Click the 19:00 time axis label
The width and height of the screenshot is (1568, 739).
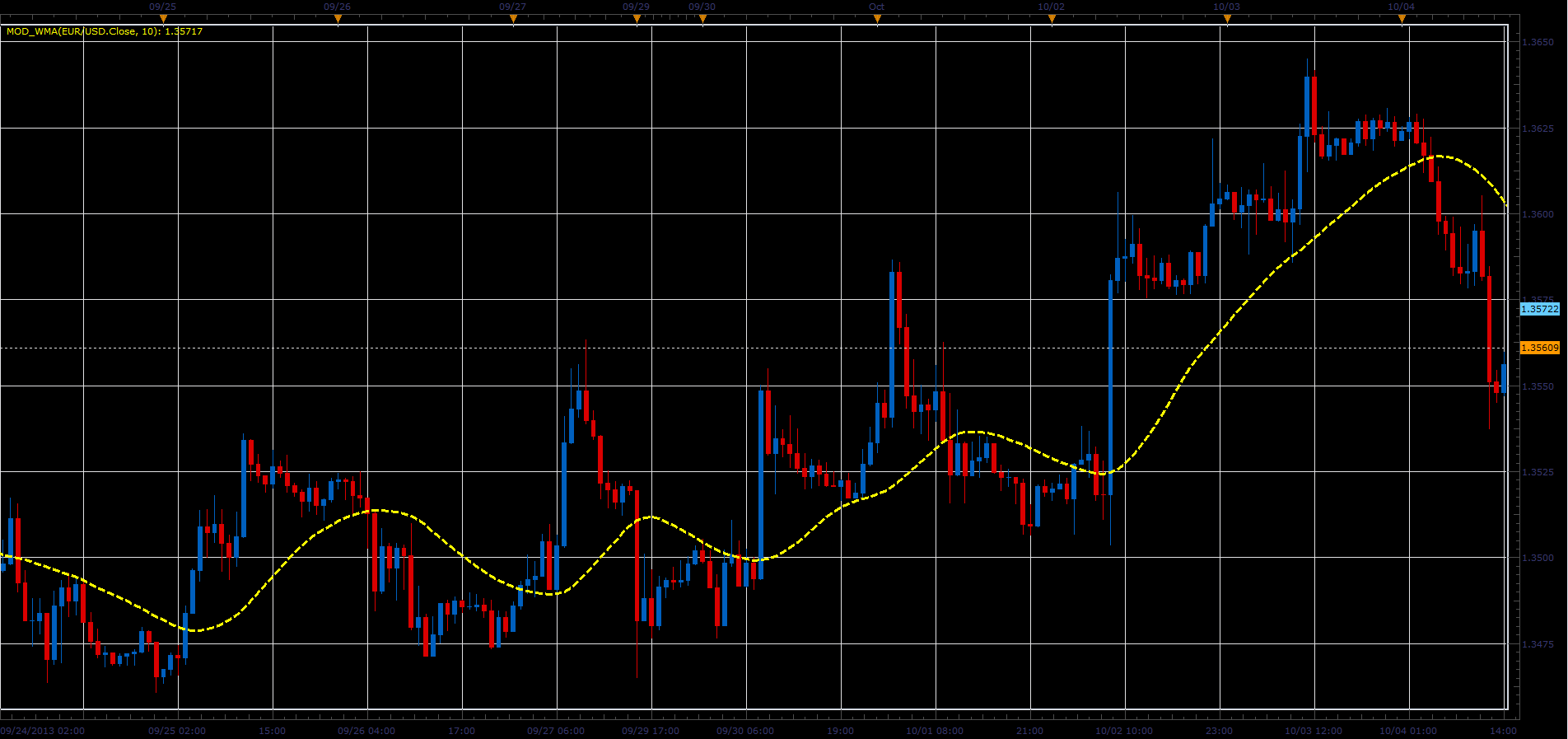pos(841,731)
